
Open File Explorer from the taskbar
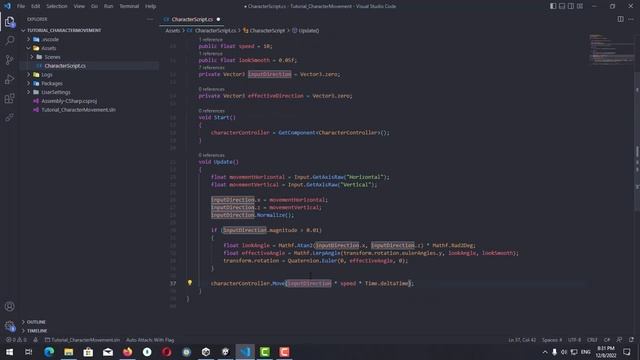click(69, 352)
